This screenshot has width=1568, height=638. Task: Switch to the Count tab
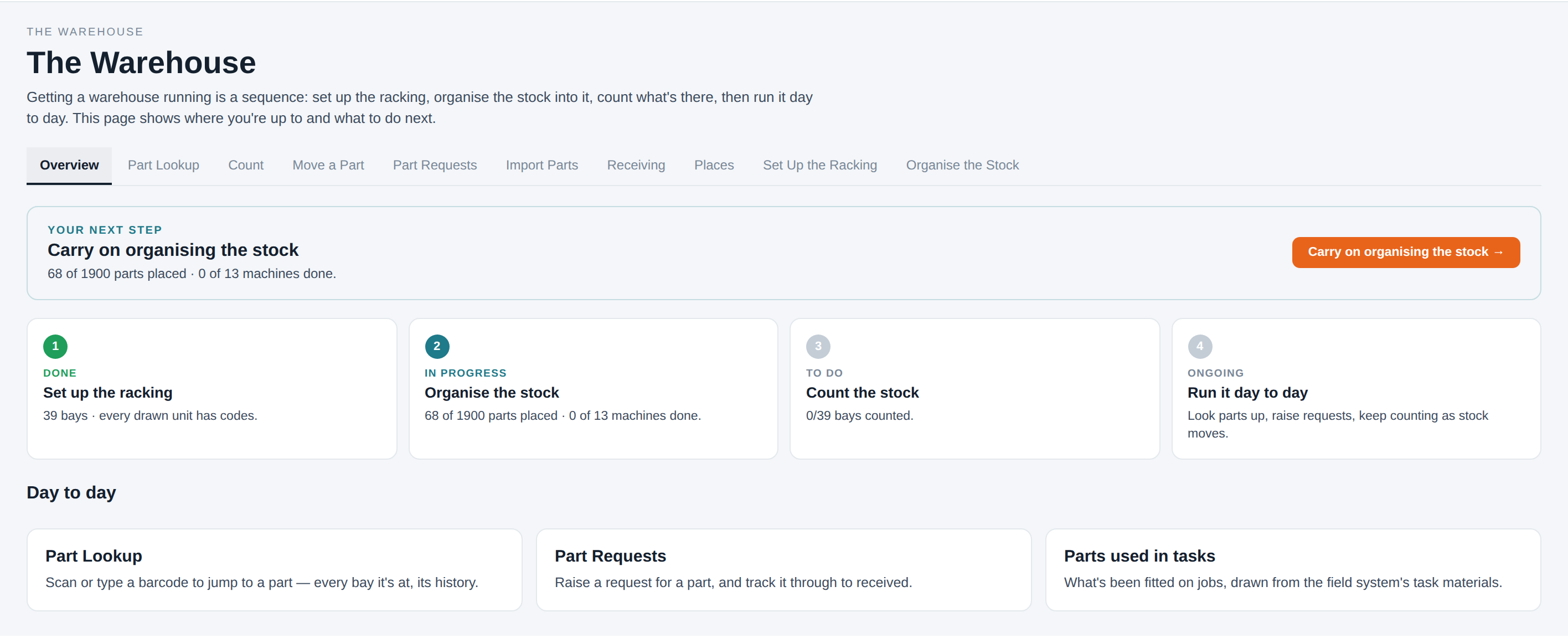click(246, 165)
